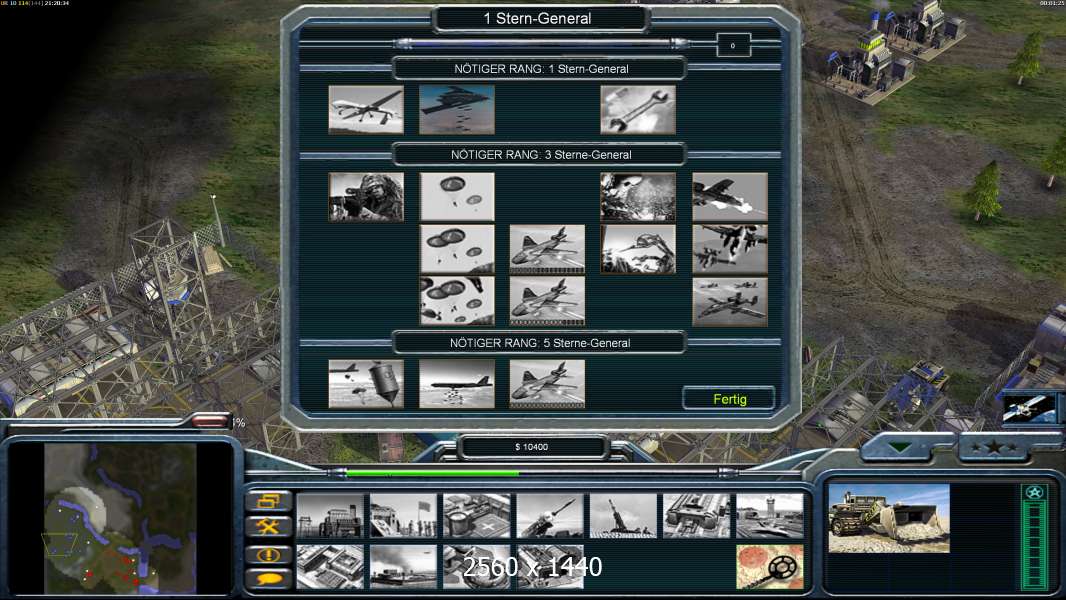Build the Barracks with flag icon

click(x=403, y=516)
